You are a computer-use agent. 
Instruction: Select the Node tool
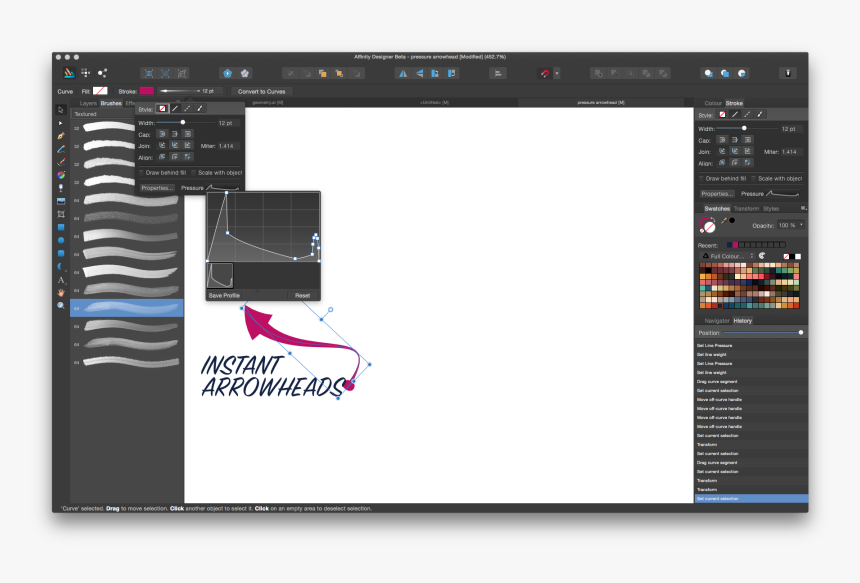[x=61, y=123]
